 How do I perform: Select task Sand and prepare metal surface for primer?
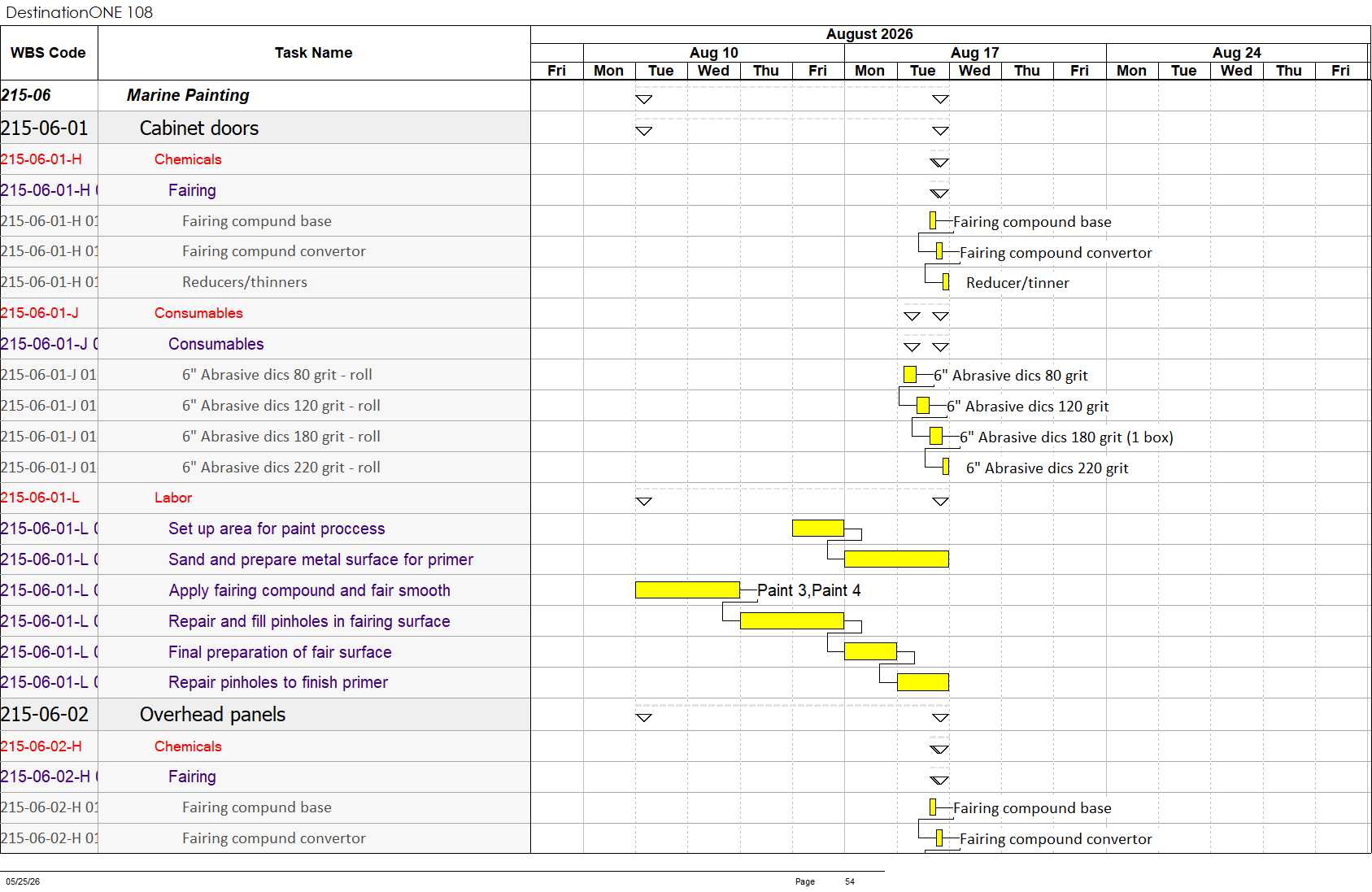pos(320,559)
